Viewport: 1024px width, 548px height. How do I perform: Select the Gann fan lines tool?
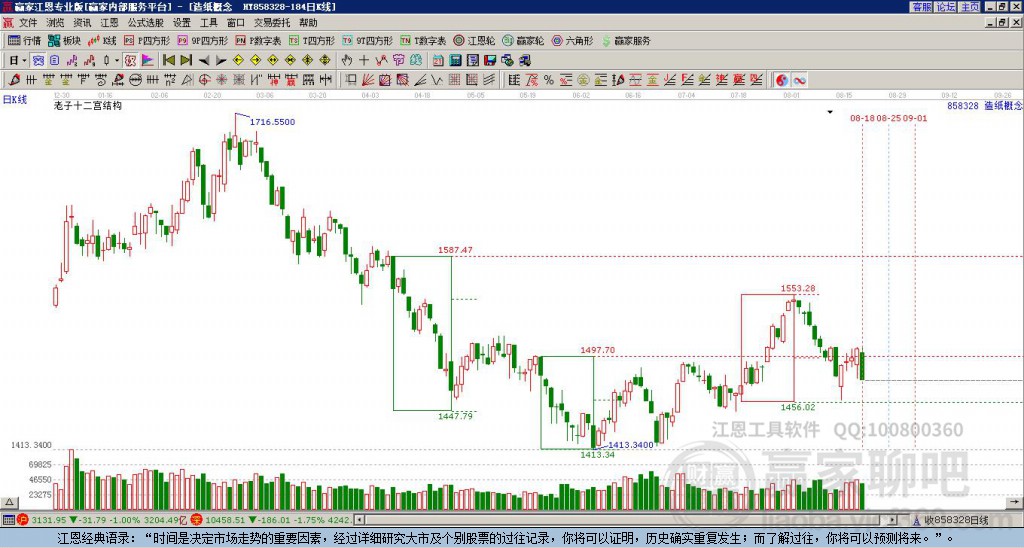click(368, 80)
